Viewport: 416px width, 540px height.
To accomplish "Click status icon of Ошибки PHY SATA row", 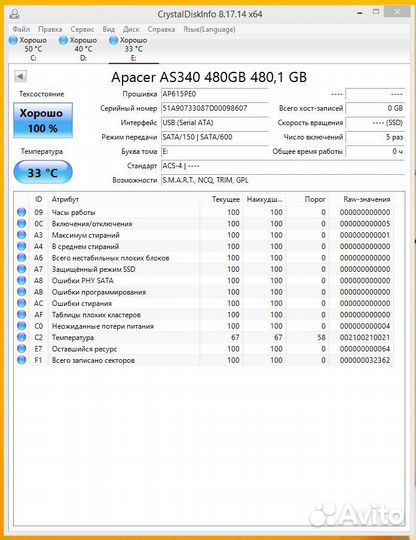I will pyautogui.click(x=21, y=280).
